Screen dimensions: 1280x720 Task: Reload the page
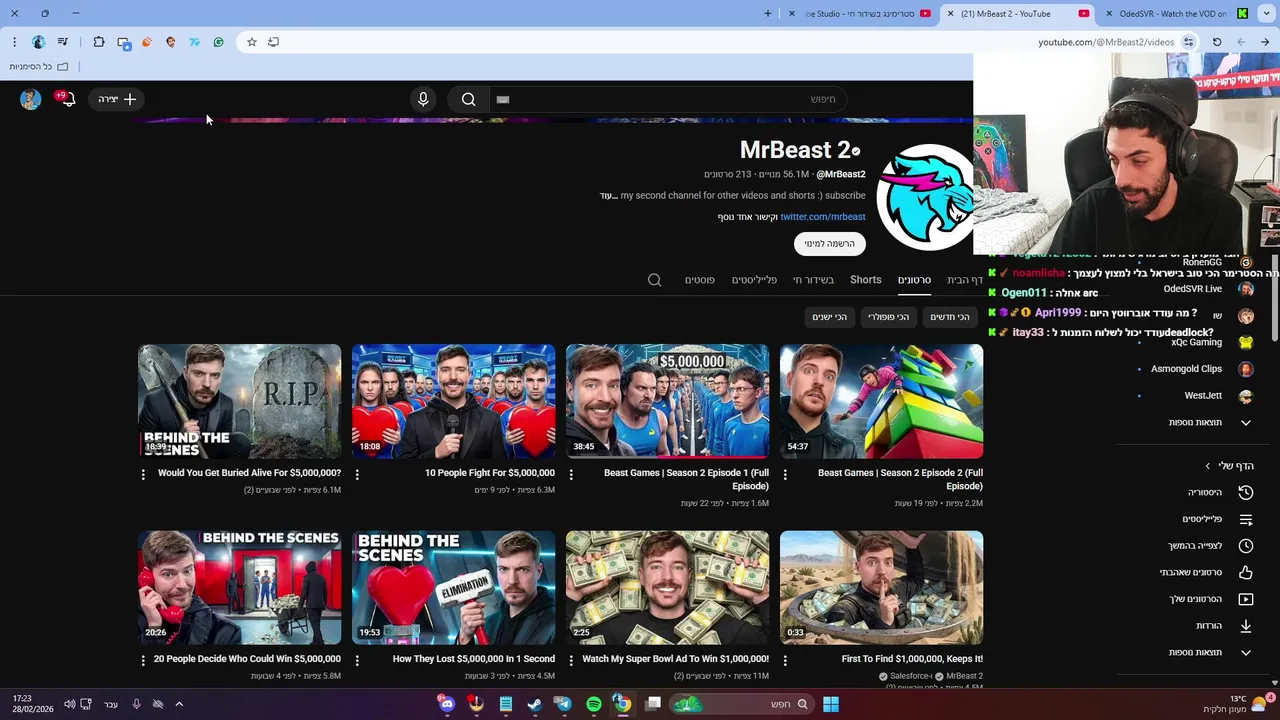click(x=1217, y=42)
